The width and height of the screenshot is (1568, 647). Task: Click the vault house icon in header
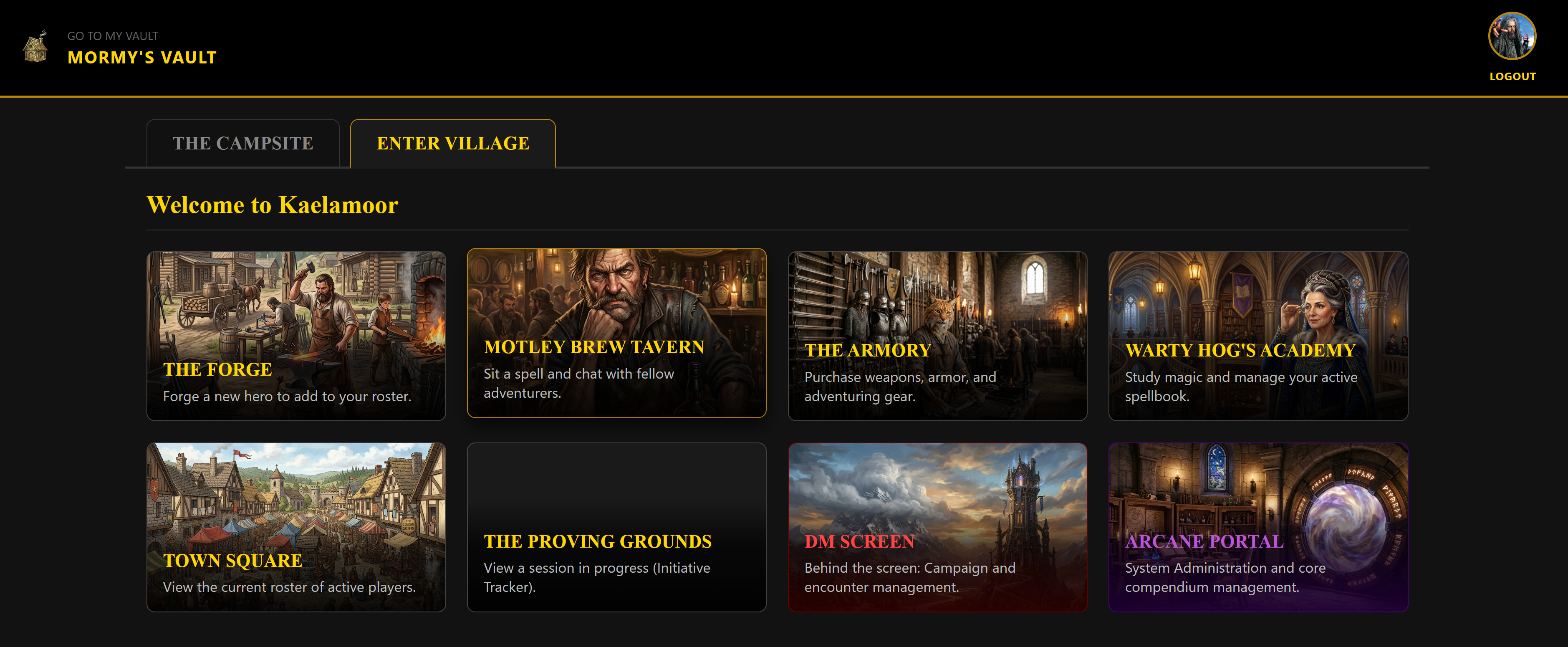[x=35, y=46]
